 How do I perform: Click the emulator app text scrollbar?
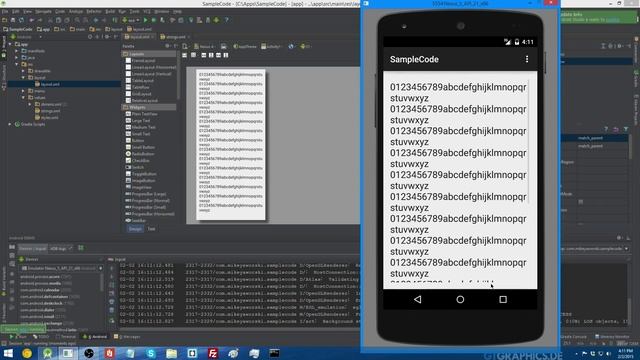tap(529, 142)
